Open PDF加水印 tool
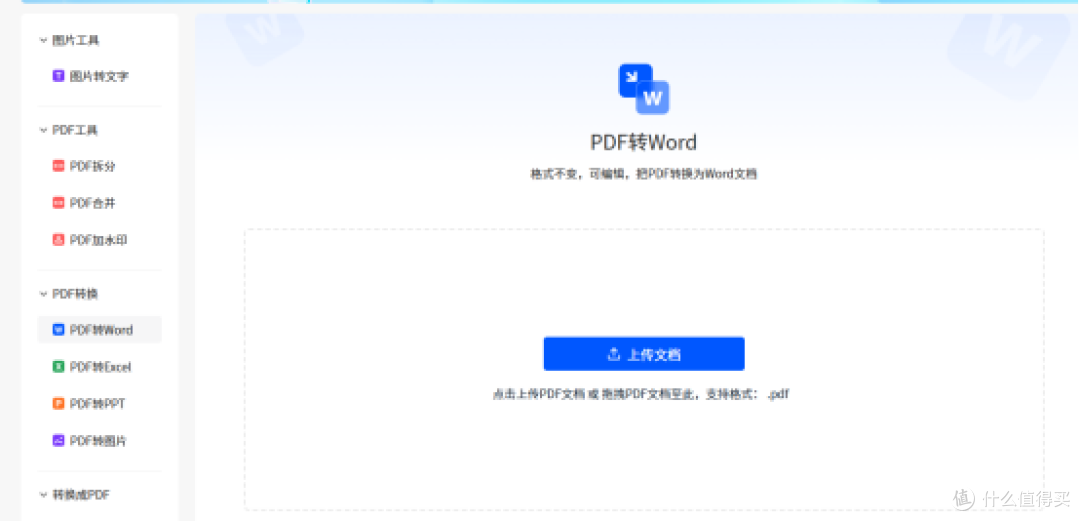The width and height of the screenshot is (1080, 521). 100,241
